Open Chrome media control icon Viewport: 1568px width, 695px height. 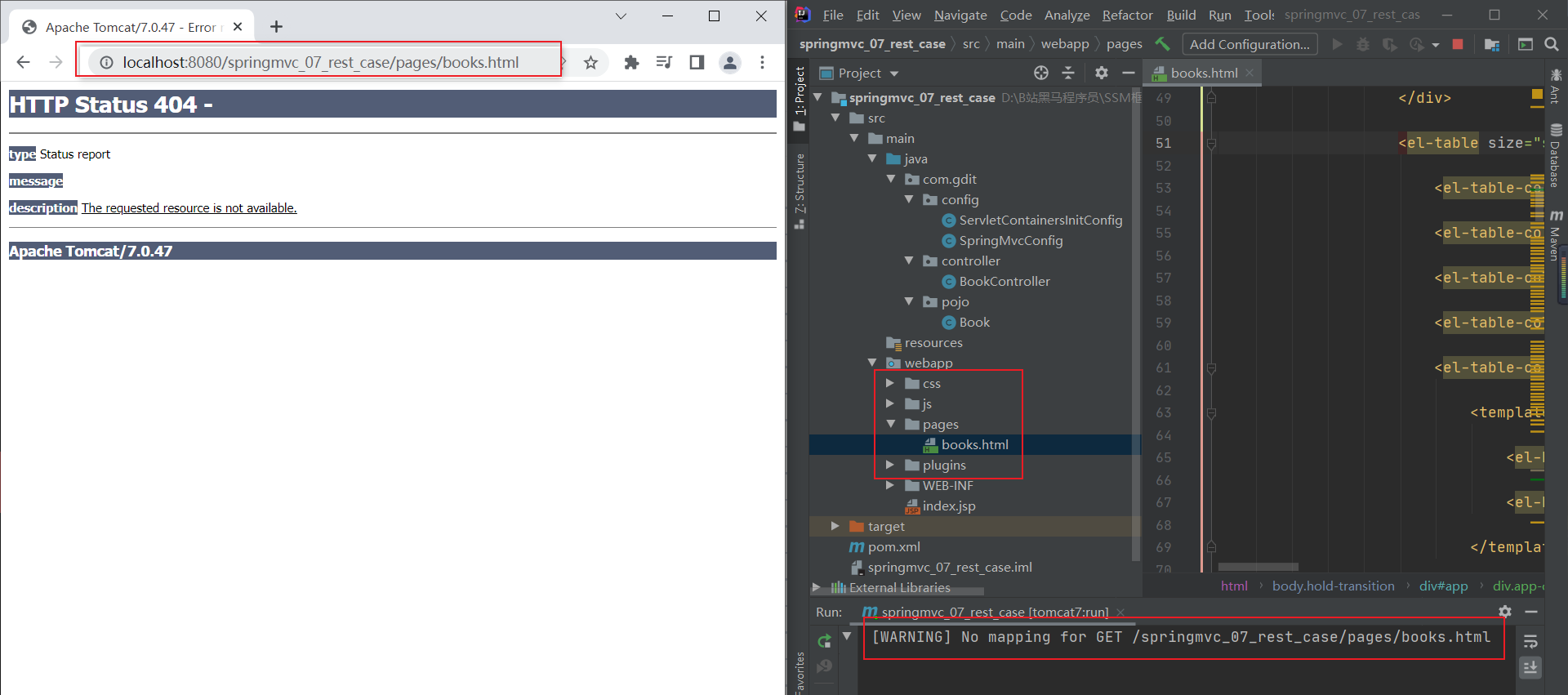pyautogui.click(x=664, y=62)
